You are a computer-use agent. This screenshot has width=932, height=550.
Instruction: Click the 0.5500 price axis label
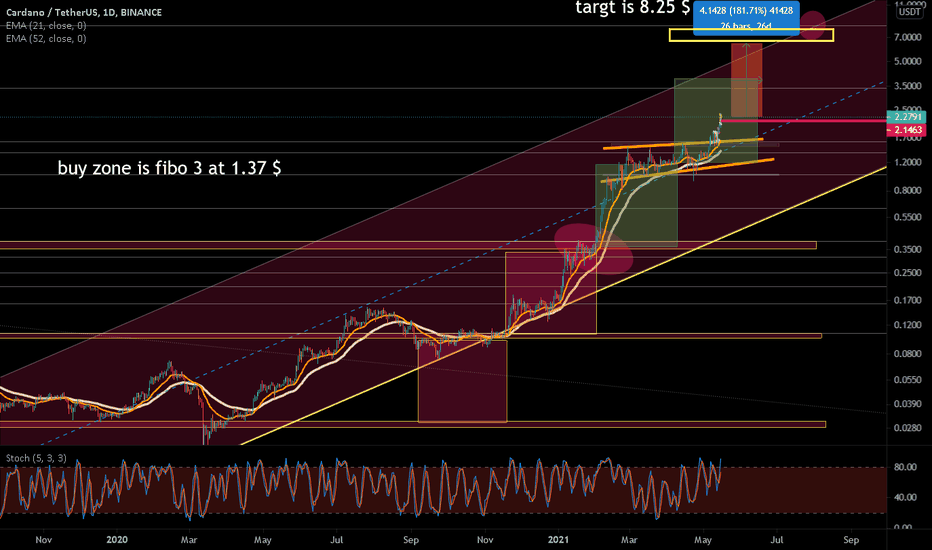[907, 218]
